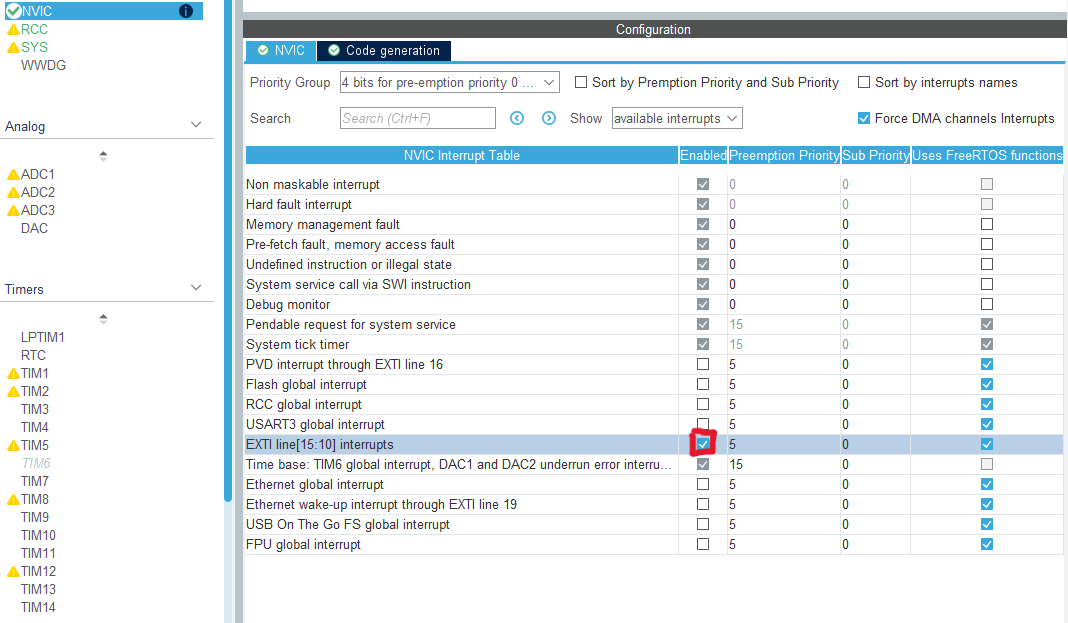1068x623 pixels.
Task: Select the Ethernet wake-up interrupt row name
Action: click(381, 505)
